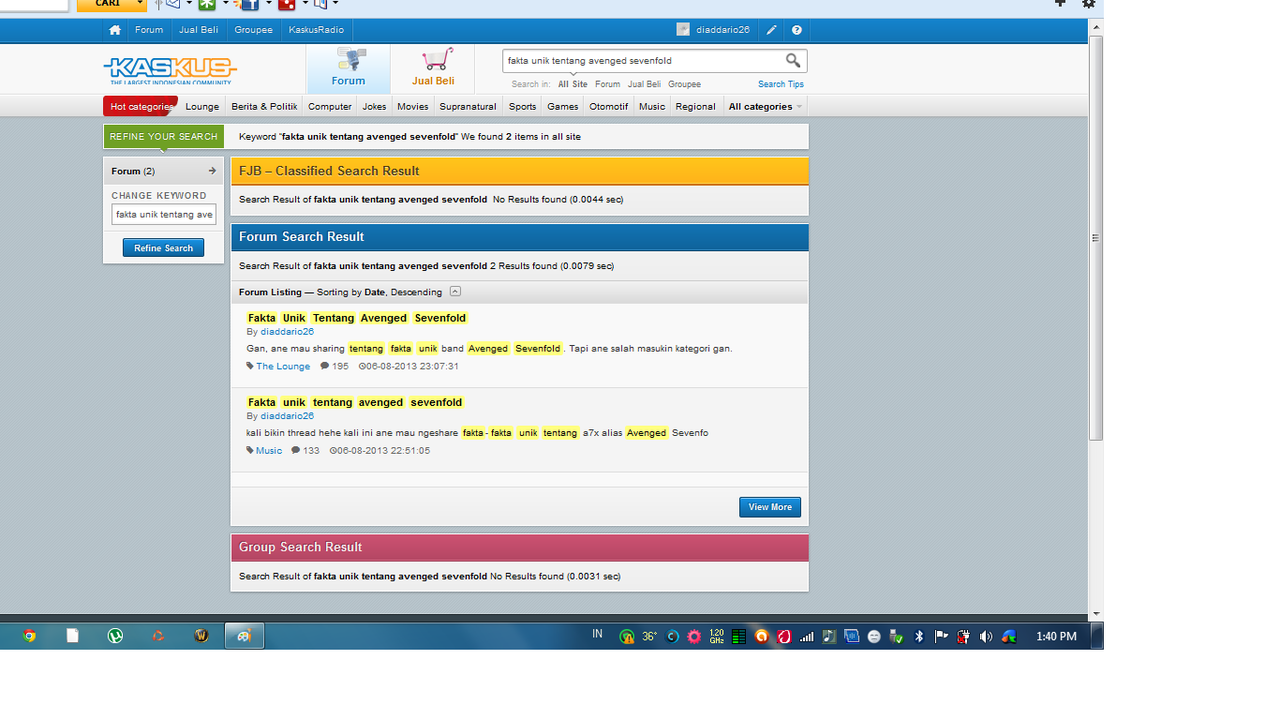Open Hot categories menu
The height and width of the screenshot is (720, 1280).
pyautogui.click(x=140, y=106)
